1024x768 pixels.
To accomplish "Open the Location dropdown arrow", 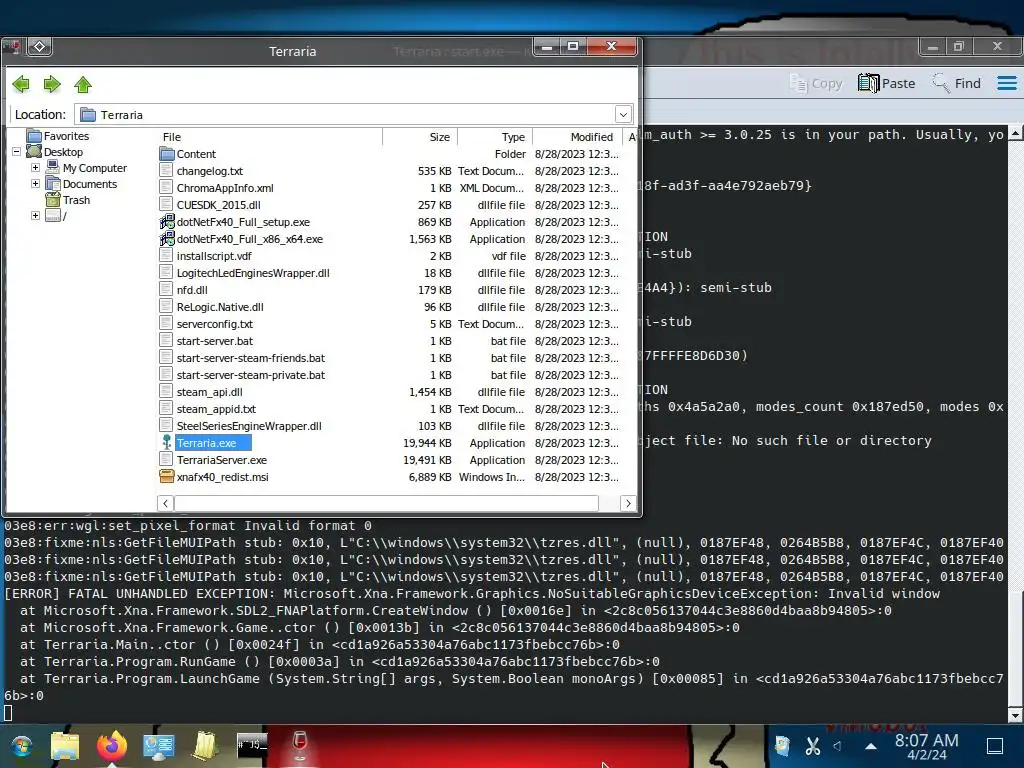I will (x=623, y=114).
